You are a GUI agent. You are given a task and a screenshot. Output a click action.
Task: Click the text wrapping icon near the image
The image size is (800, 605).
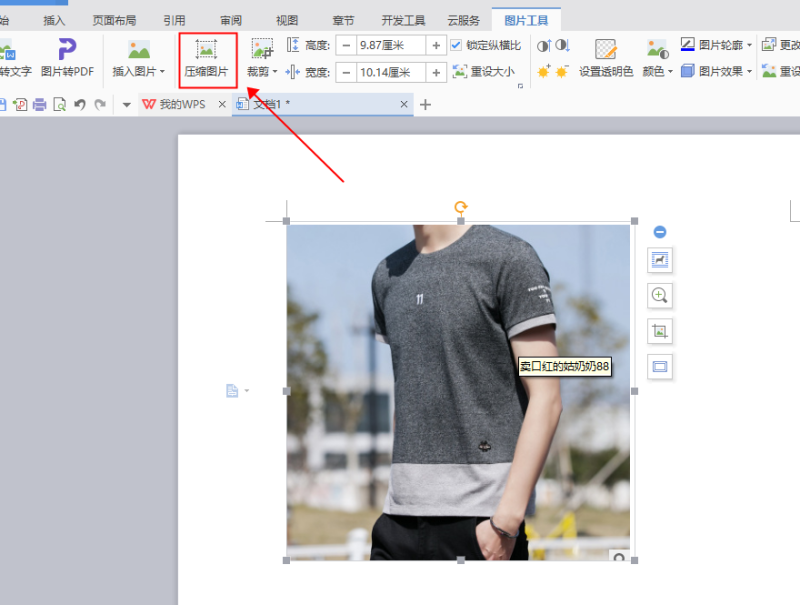pyautogui.click(x=661, y=260)
